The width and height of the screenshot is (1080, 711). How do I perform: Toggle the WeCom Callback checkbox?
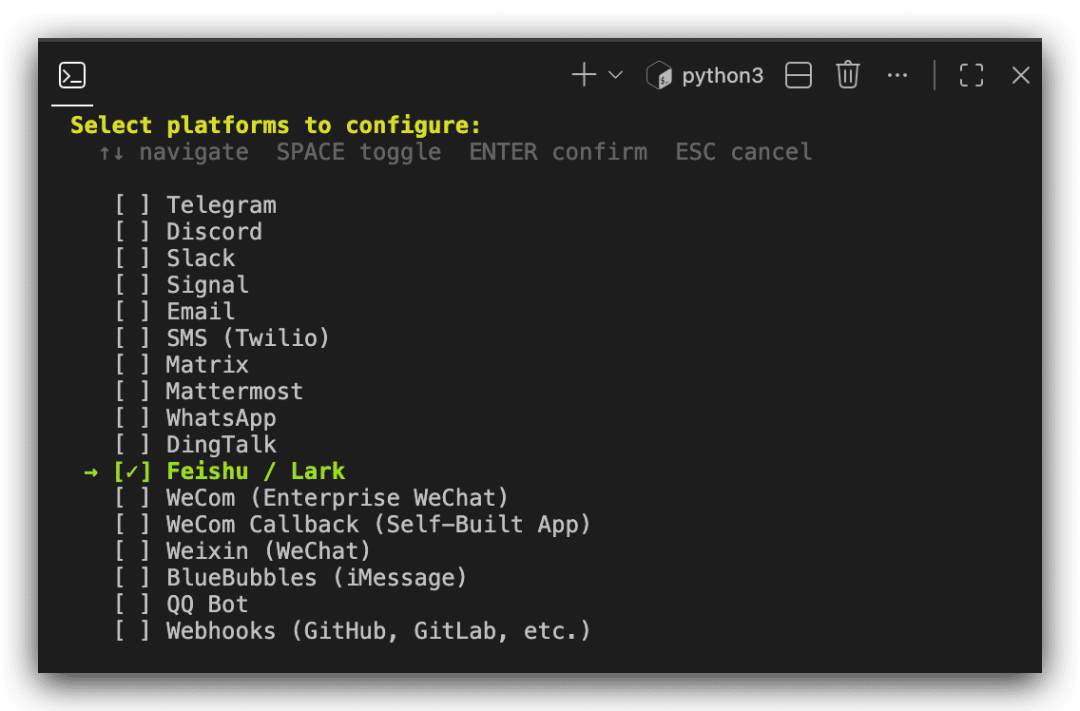pyautogui.click(x=132, y=524)
